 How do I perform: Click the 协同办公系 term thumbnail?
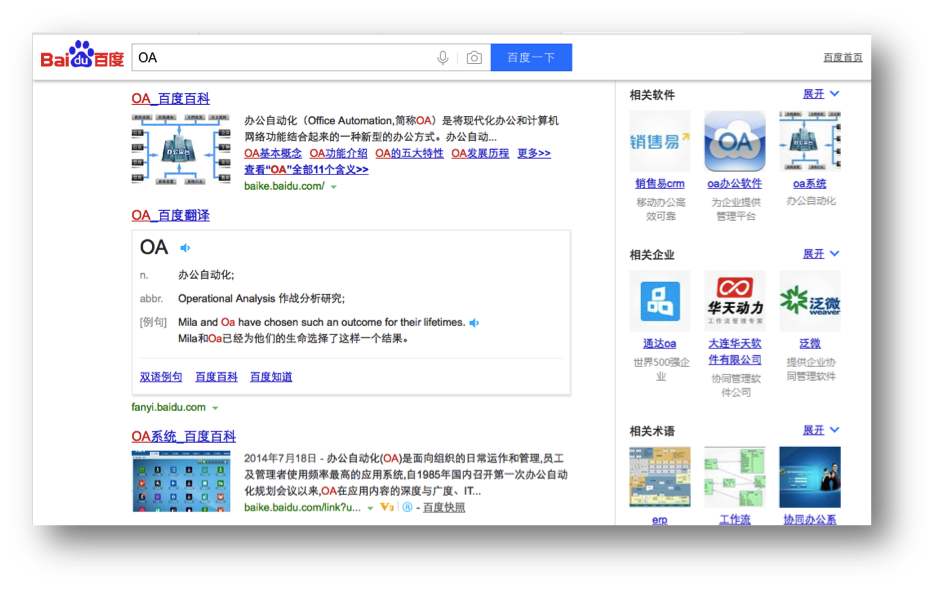click(810, 477)
